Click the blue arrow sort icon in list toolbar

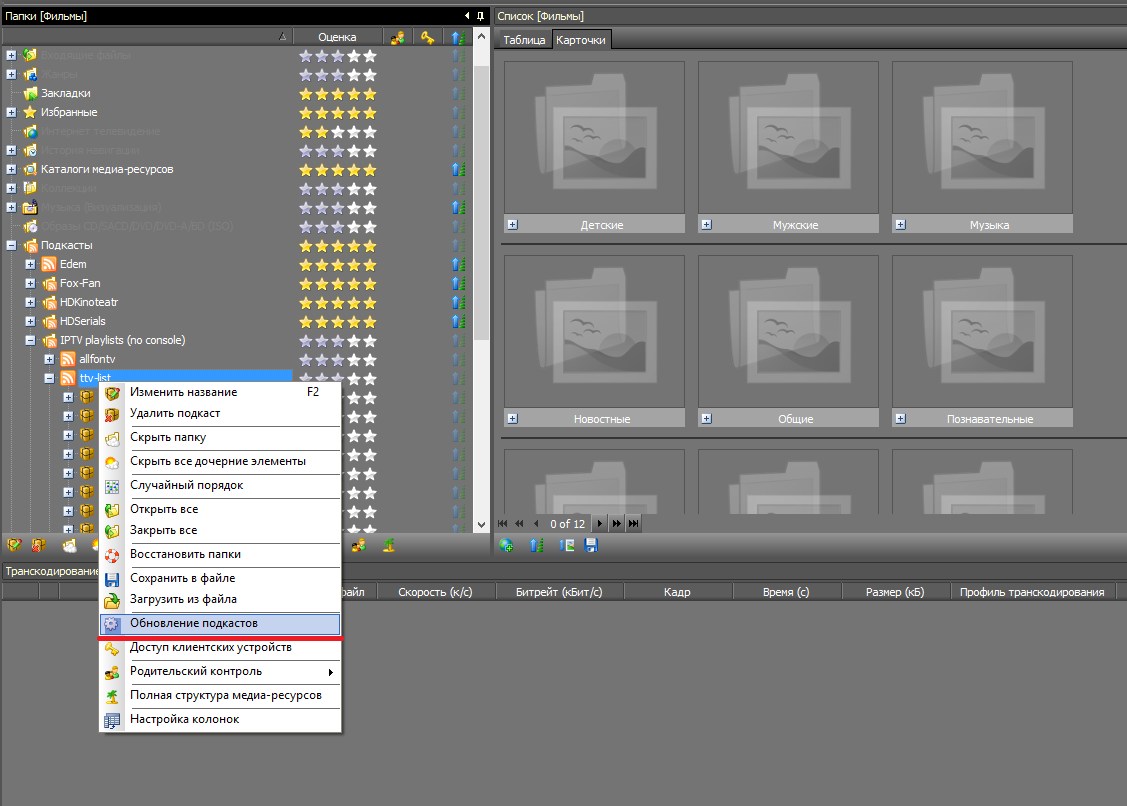[x=536, y=545]
